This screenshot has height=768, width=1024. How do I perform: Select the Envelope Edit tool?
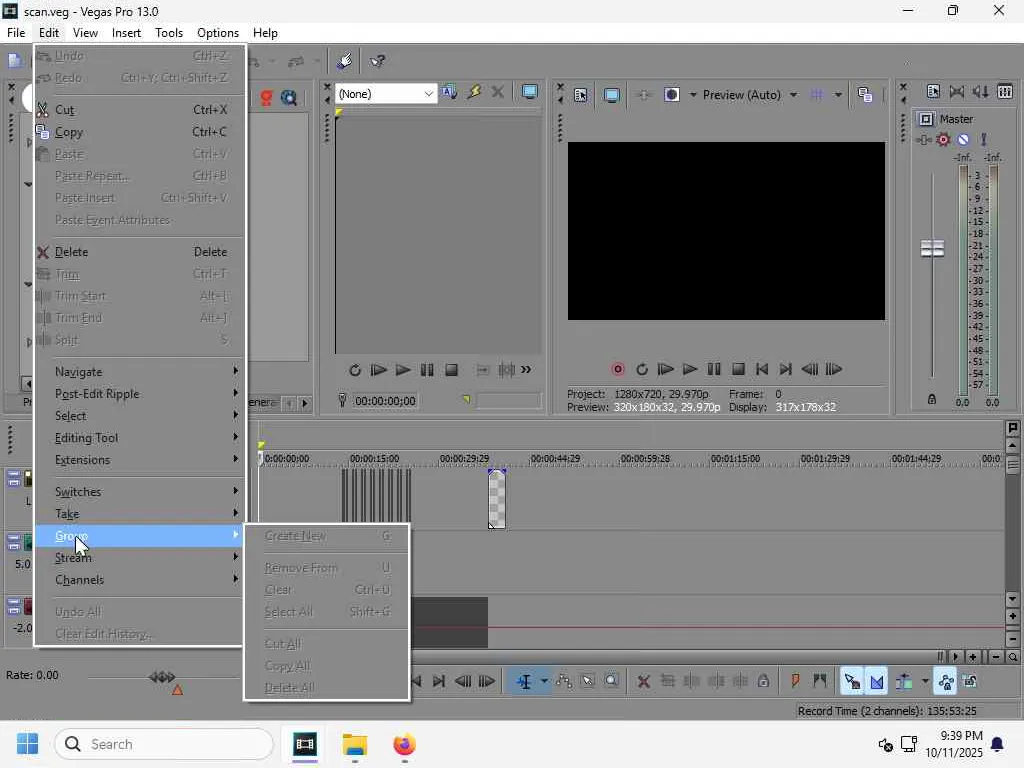click(x=564, y=681)
